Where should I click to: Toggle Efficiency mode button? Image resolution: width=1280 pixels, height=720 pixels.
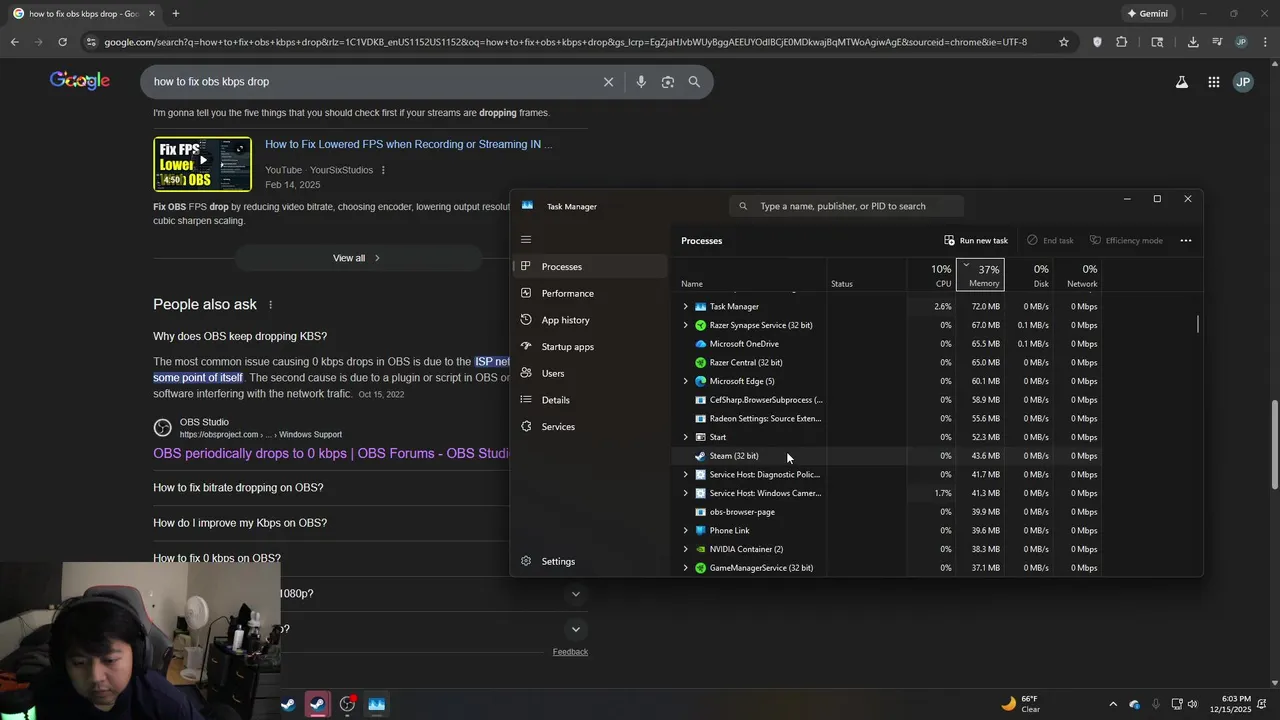tap(1126, 241)
